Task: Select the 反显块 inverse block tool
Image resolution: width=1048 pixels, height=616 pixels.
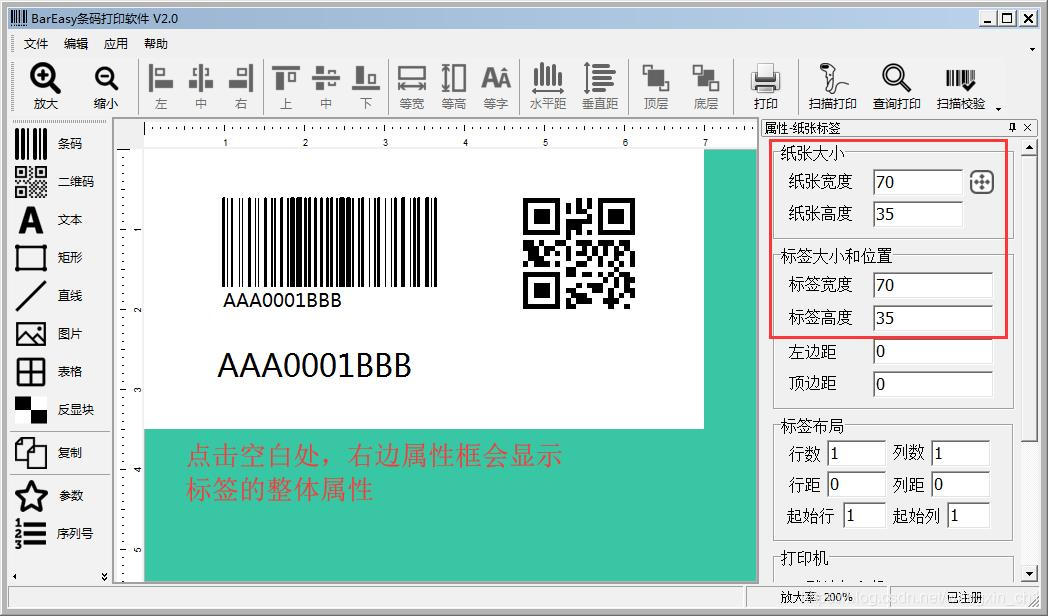Action: [x=54, y=410]
